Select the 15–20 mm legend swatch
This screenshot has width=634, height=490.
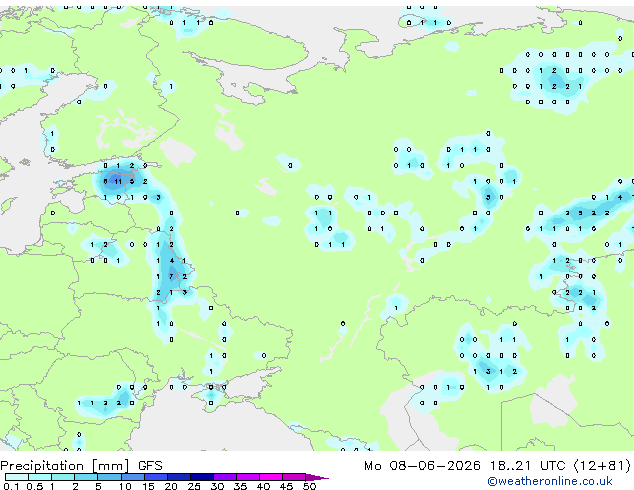[x=156, y=477]
